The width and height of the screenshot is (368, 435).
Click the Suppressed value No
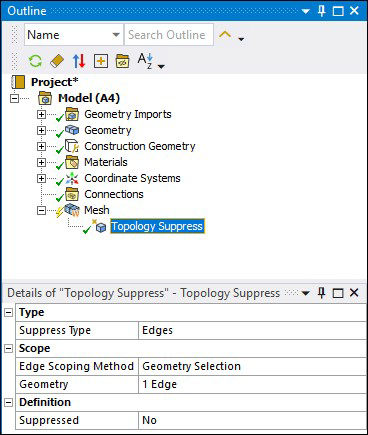252,420
